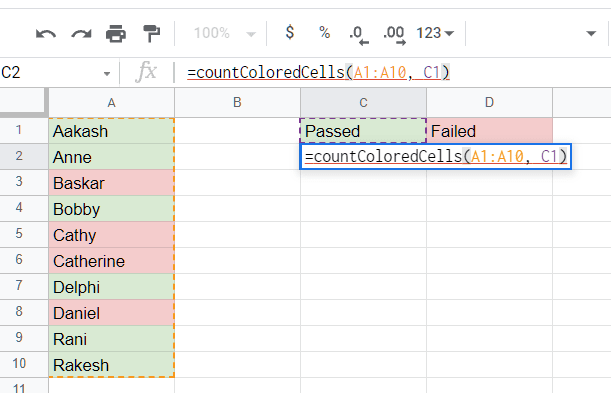Open the 100% zoom dropdown
The width and height of the screenshot is (611, 393).
tap(224, 33)
